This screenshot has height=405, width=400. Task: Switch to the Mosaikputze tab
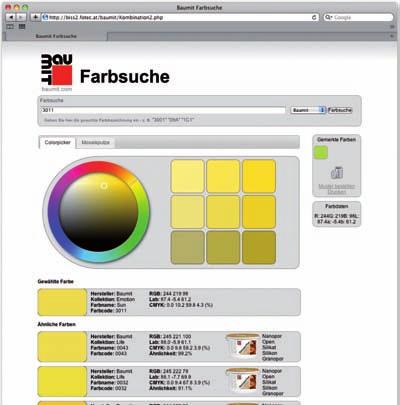click(x=96, y=143)
